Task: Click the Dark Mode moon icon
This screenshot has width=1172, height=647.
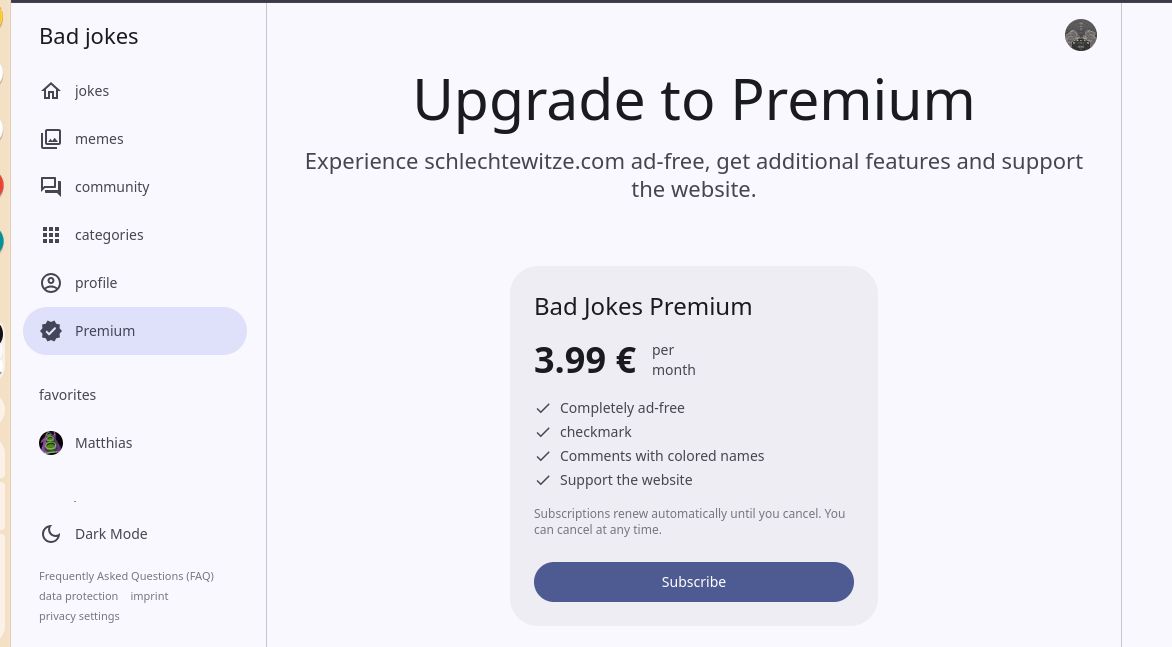Action: coord(51,534)
